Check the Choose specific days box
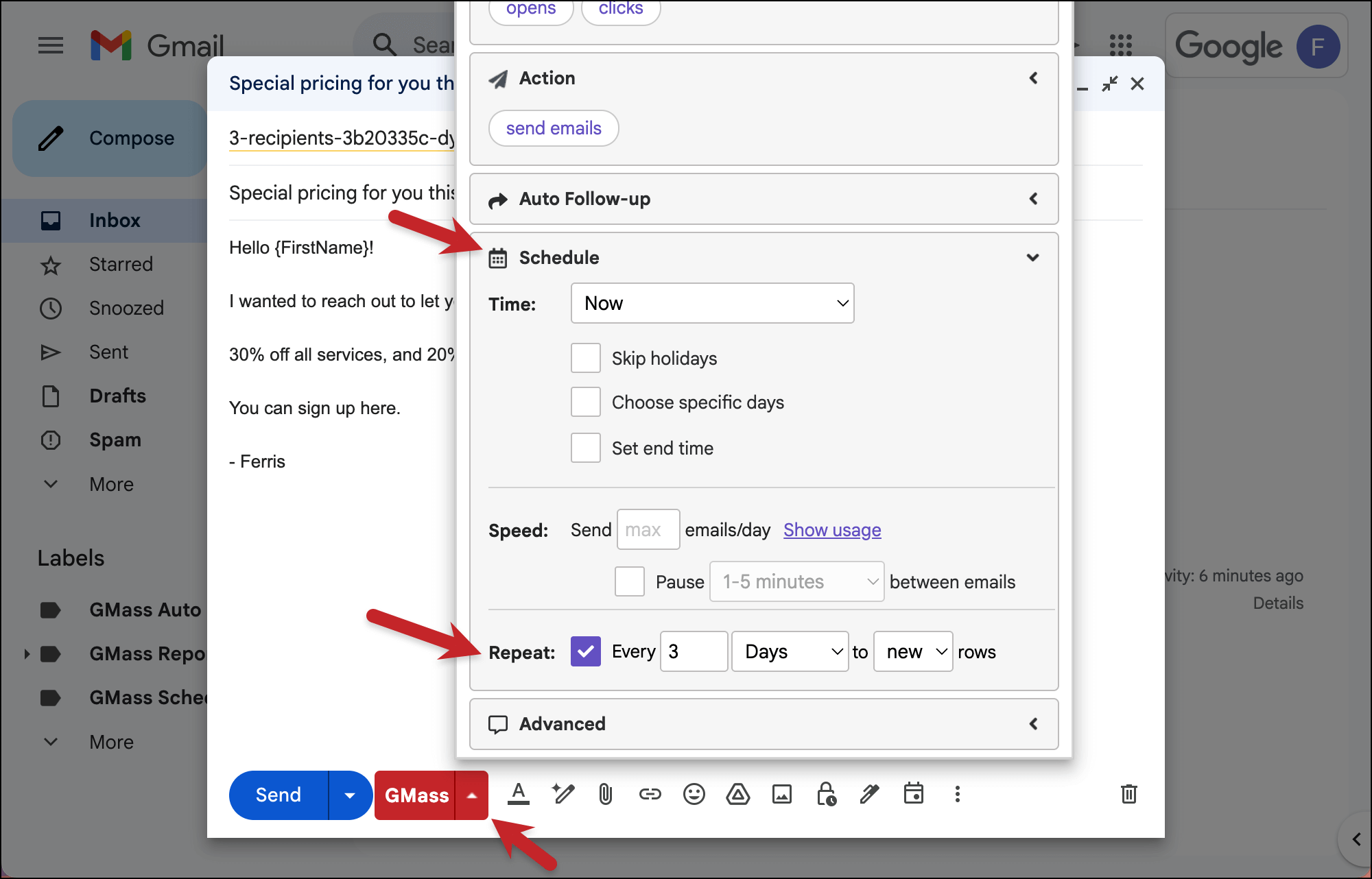 [586, 402]
